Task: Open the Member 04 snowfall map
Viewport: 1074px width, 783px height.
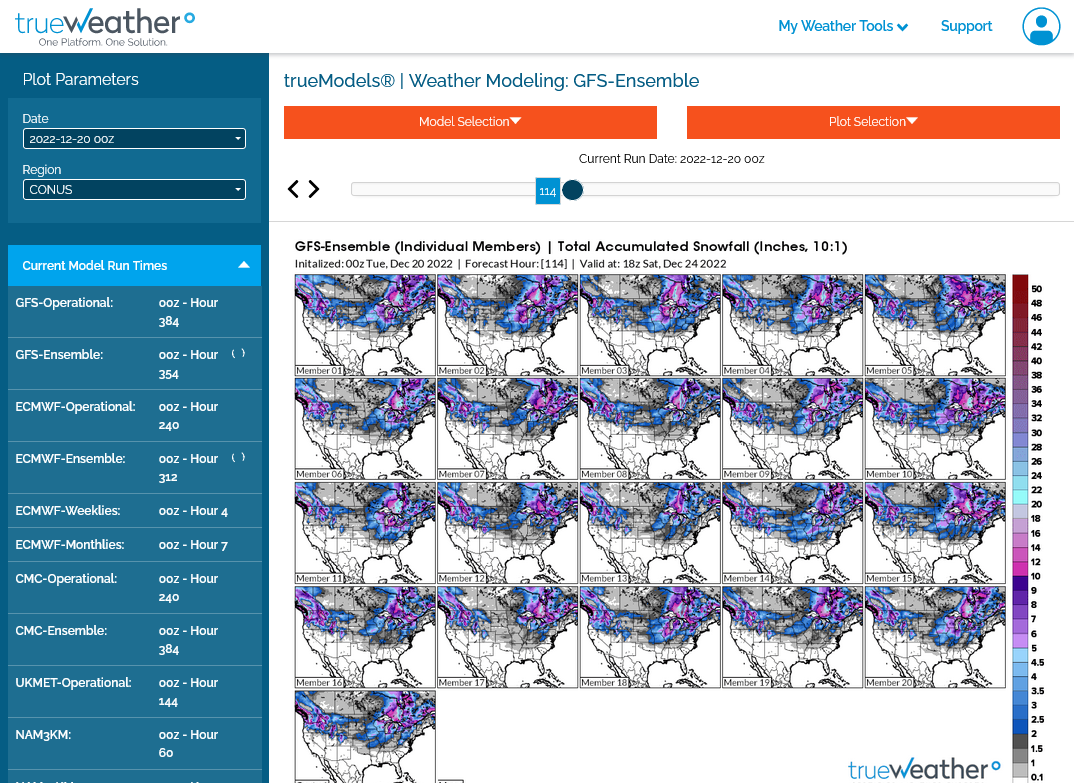Action: coord(792,325)
